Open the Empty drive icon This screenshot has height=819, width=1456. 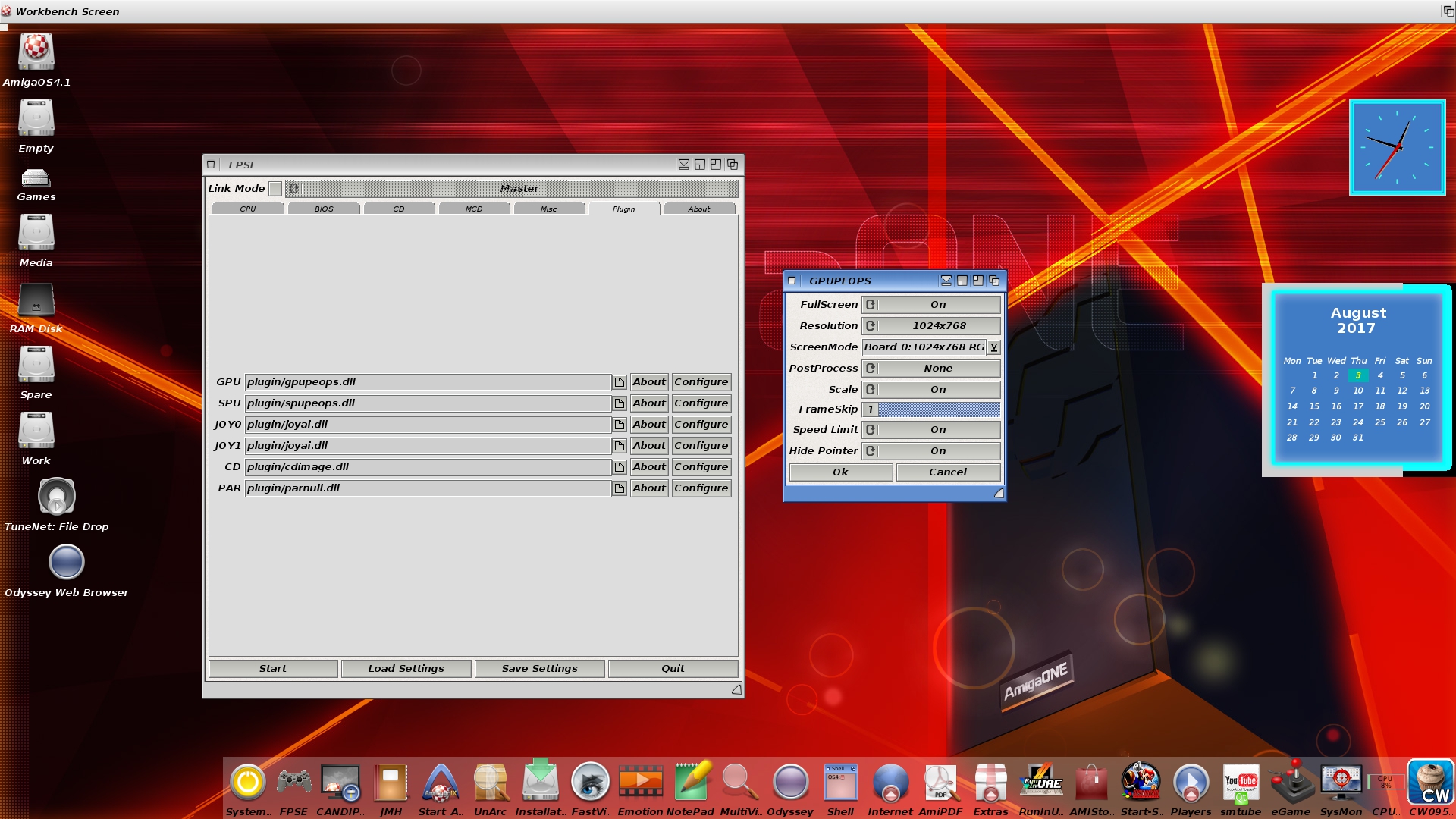[36, 118]
